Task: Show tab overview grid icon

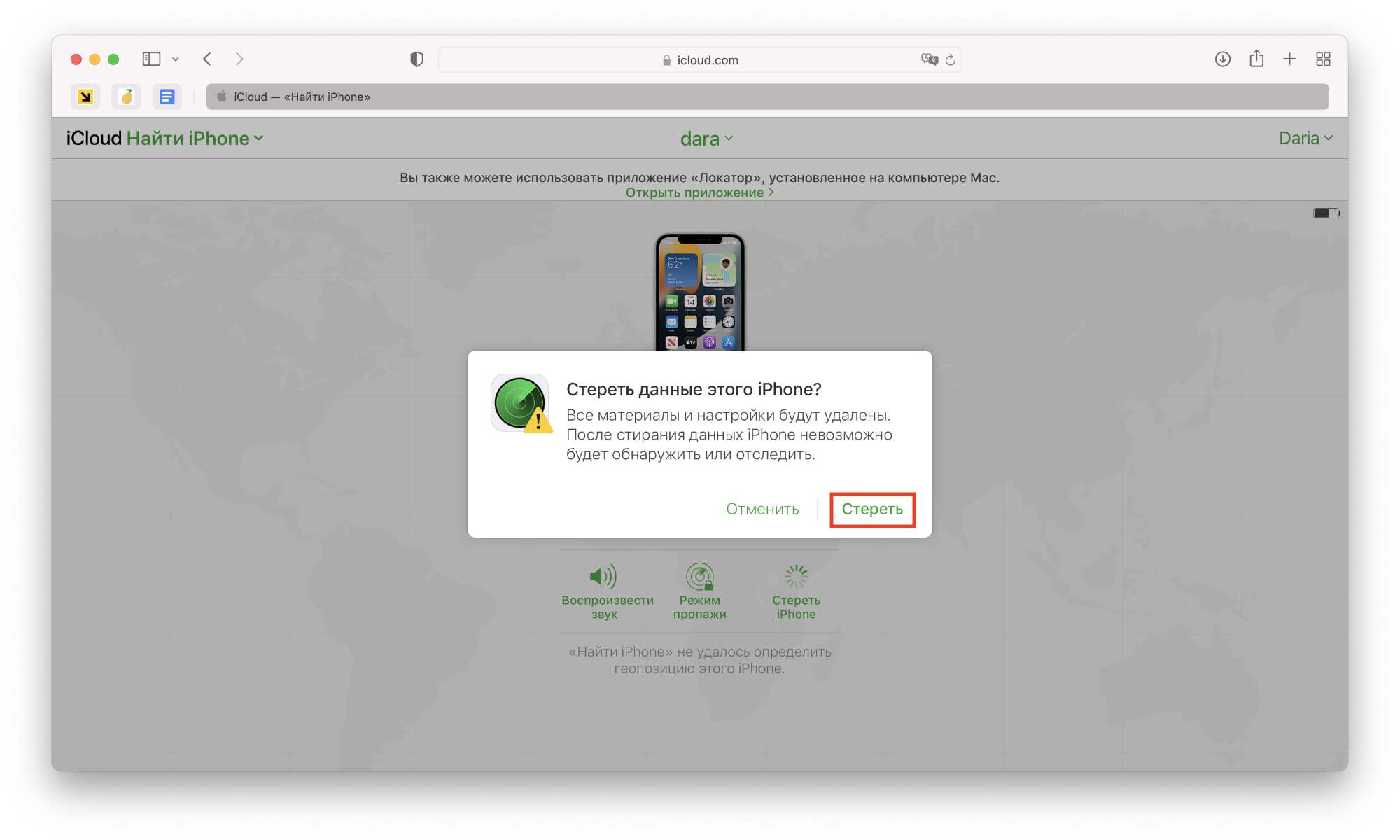Action: tap(1323, 59)
